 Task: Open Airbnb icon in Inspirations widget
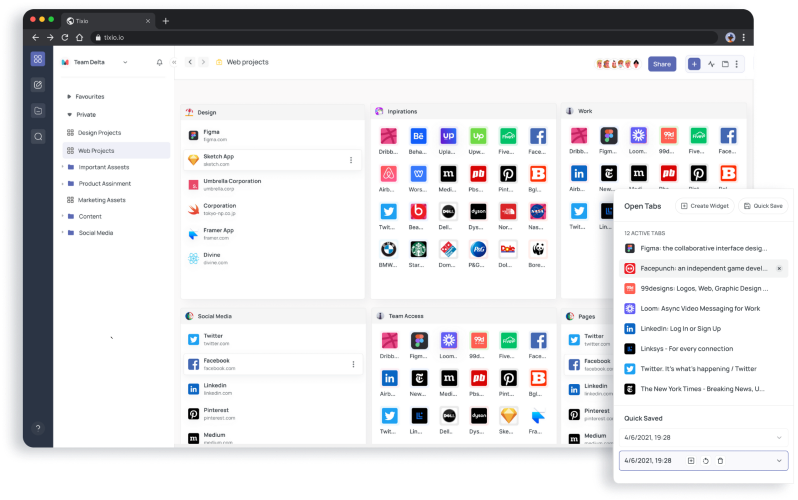388,174
